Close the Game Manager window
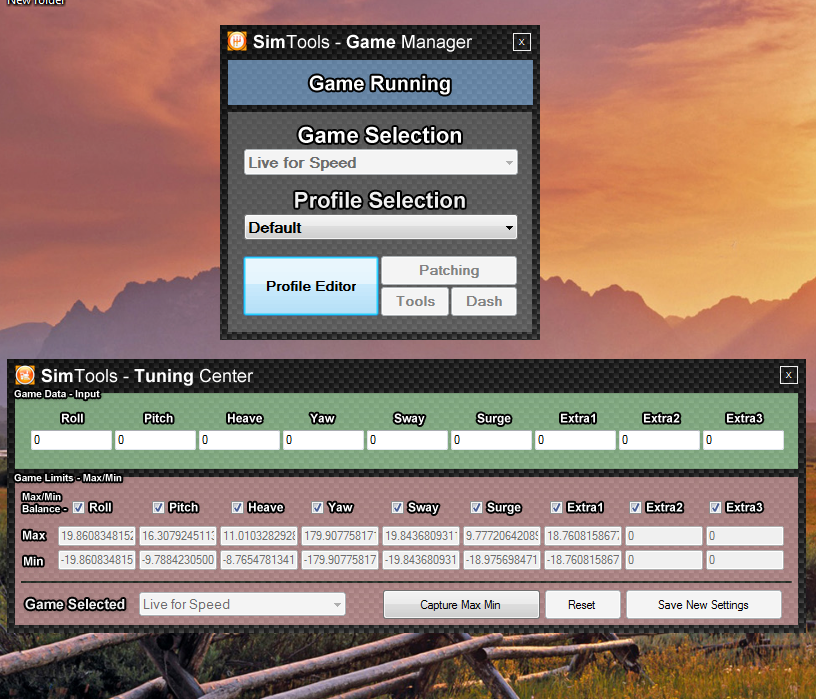 pos(521,42)
